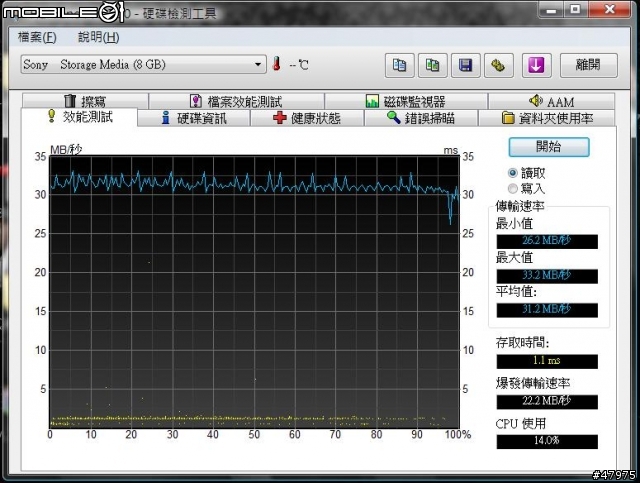
Task: Switch to the 健康狀態 health tab
Action: [307, 118]
